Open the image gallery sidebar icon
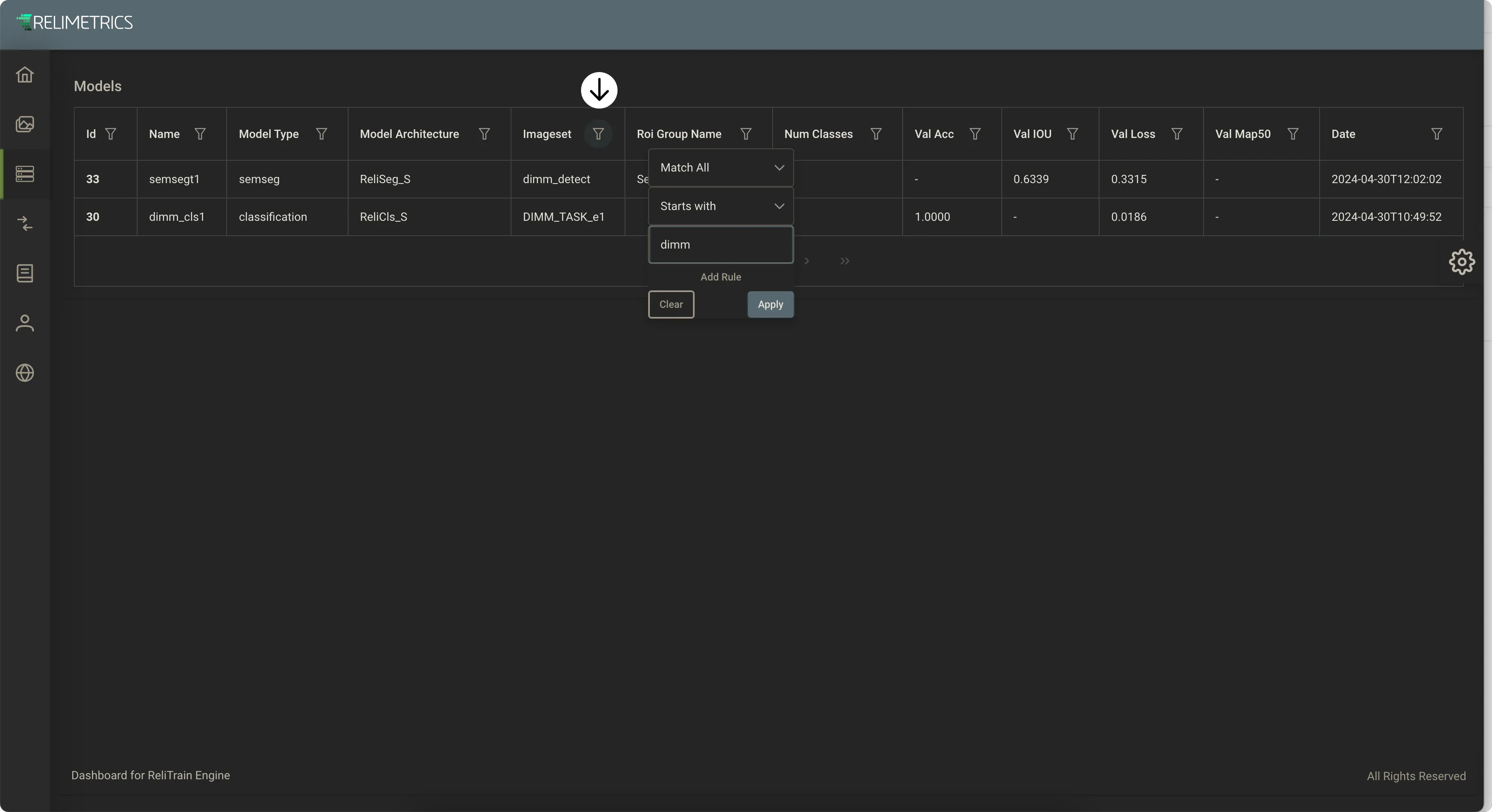Image resolution: width=1492 pixels, height=812 pixels. coord(25,124)
